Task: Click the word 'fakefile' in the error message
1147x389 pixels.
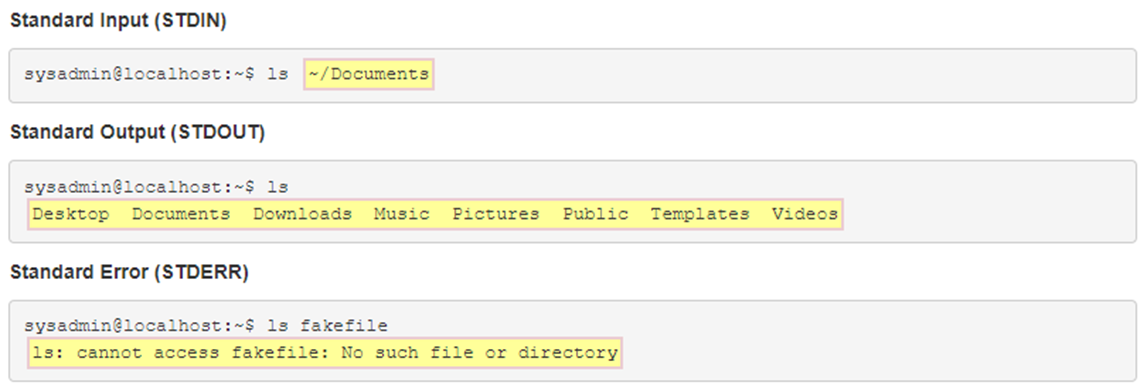Action: point(275,353)
